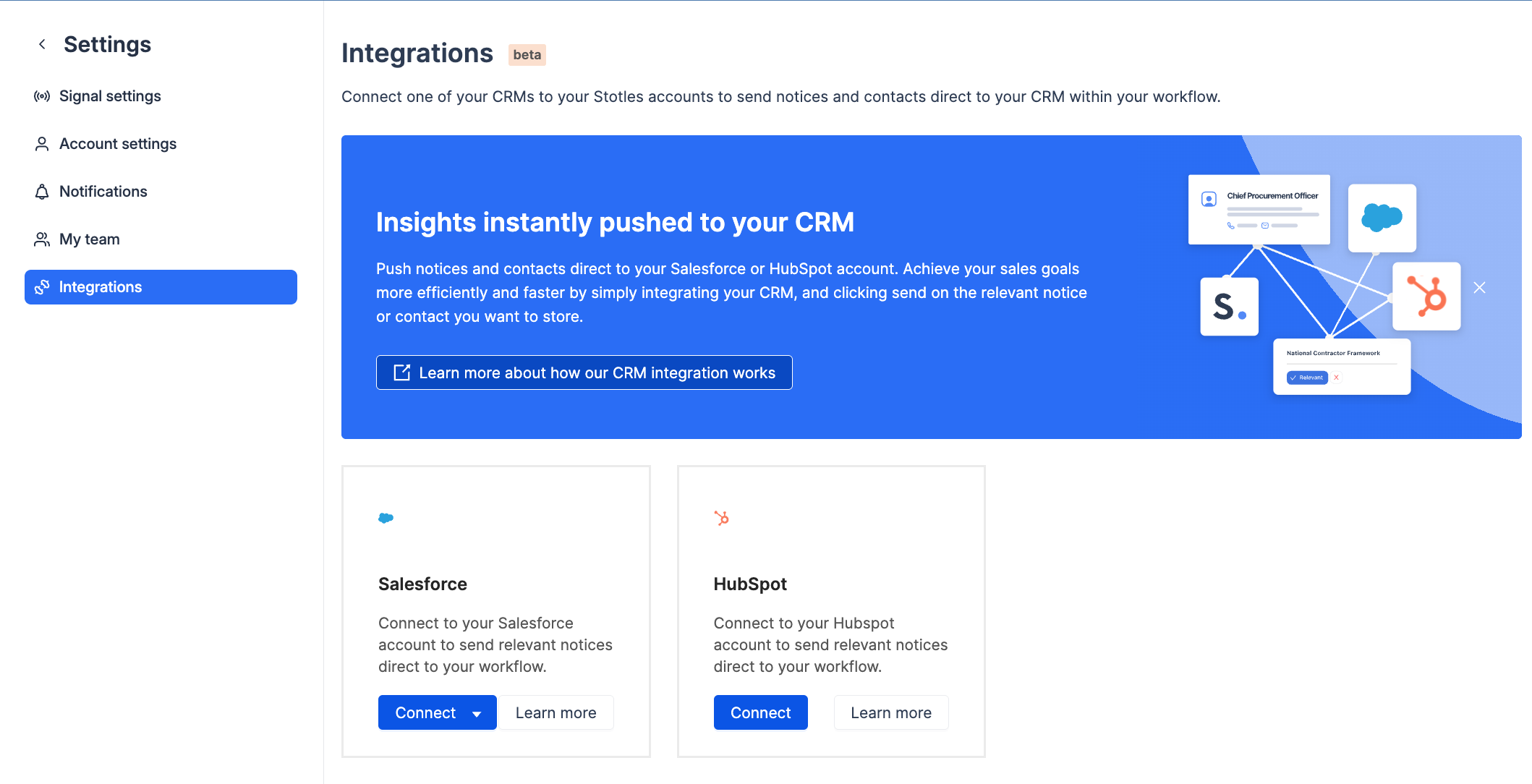Click the Integrations link icon in sidebar

coord(42,287)
